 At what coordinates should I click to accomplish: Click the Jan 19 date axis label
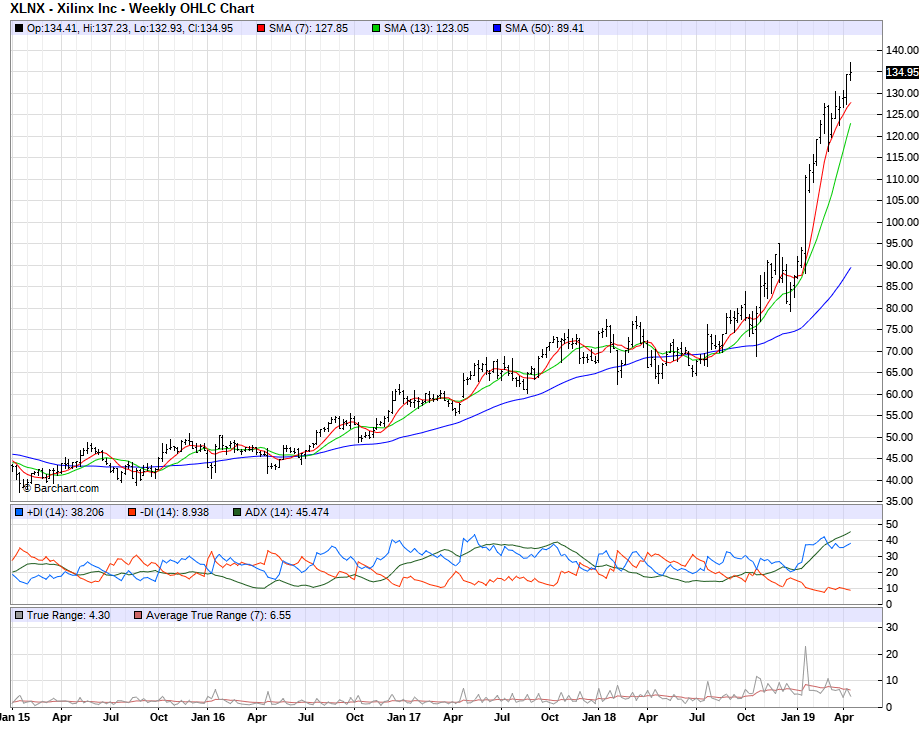tap(798, 717)
